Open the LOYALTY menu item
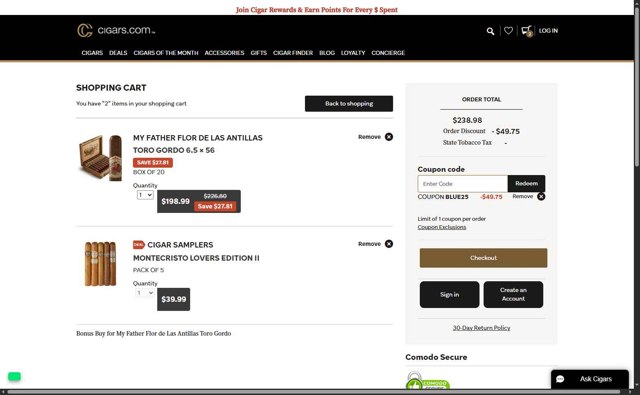This screenshot has width=640, height=395. pyautogui.click(x=353, y=53)
